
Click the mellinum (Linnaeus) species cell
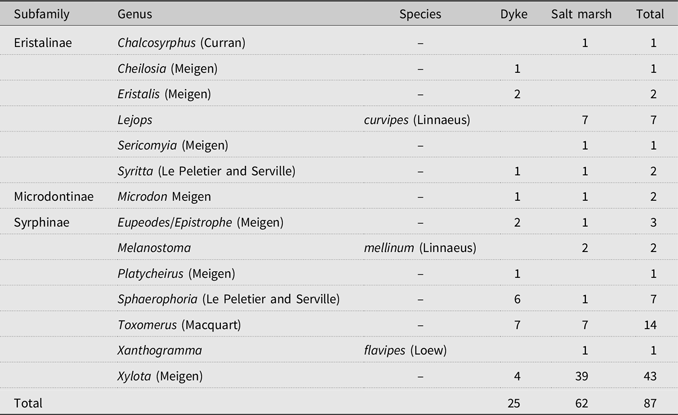pyautogui.click(x=420, y=248)
